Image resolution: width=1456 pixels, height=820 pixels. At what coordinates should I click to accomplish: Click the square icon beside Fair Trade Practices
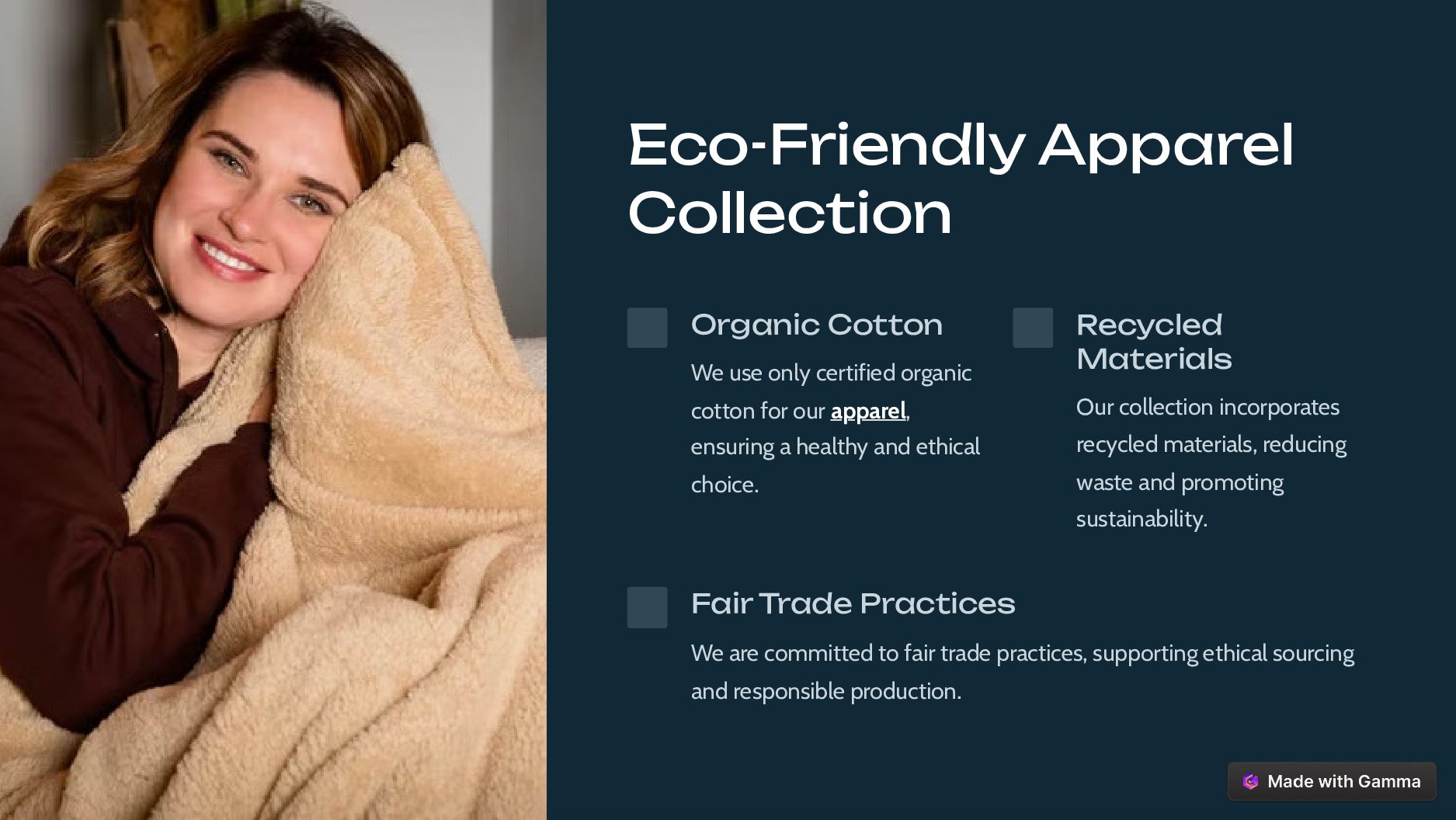pos(648,607)
